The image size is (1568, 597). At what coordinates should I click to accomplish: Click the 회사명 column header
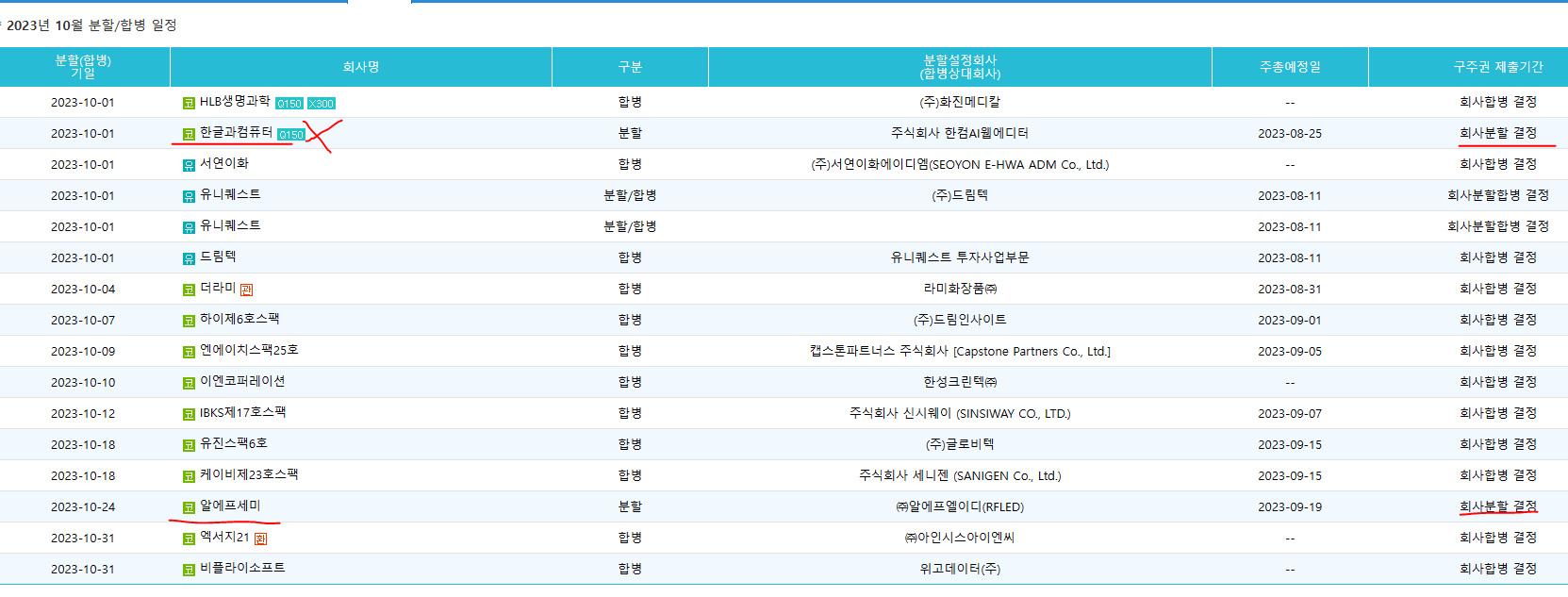pos(361,67)
